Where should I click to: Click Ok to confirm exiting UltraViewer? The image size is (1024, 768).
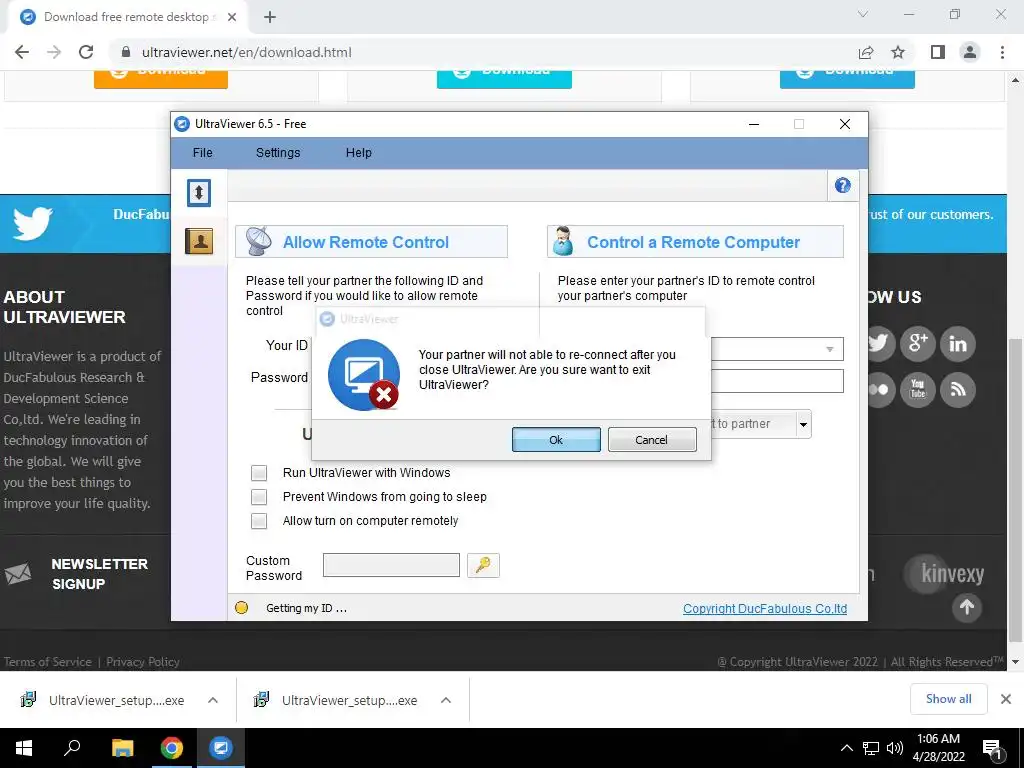pyautogui.click(x=556, y=440)
